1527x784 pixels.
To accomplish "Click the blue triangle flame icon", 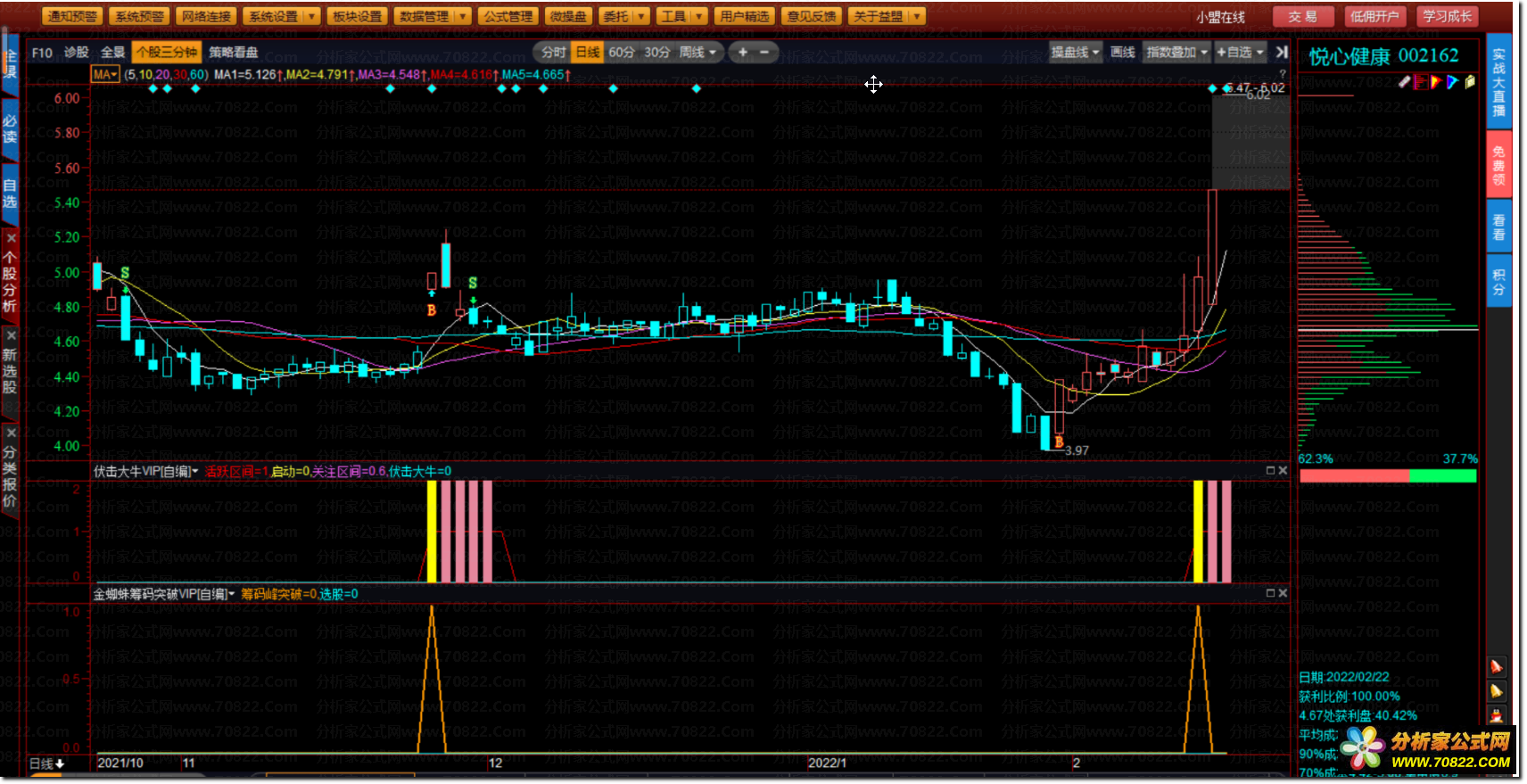I will (1453, 82).
